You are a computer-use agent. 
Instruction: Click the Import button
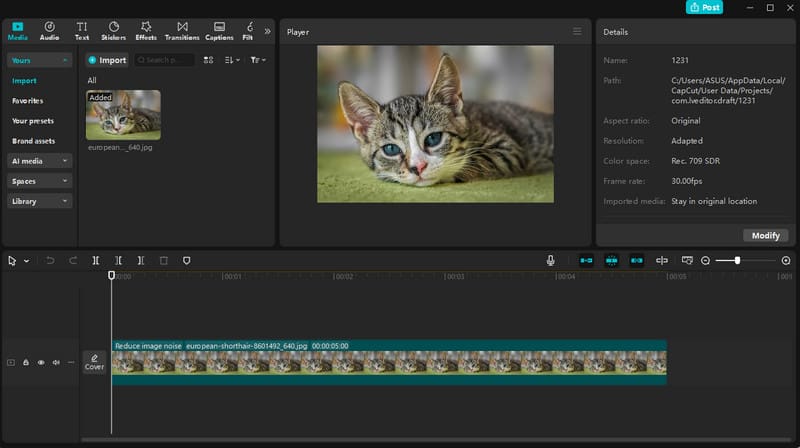click(107, 60)
